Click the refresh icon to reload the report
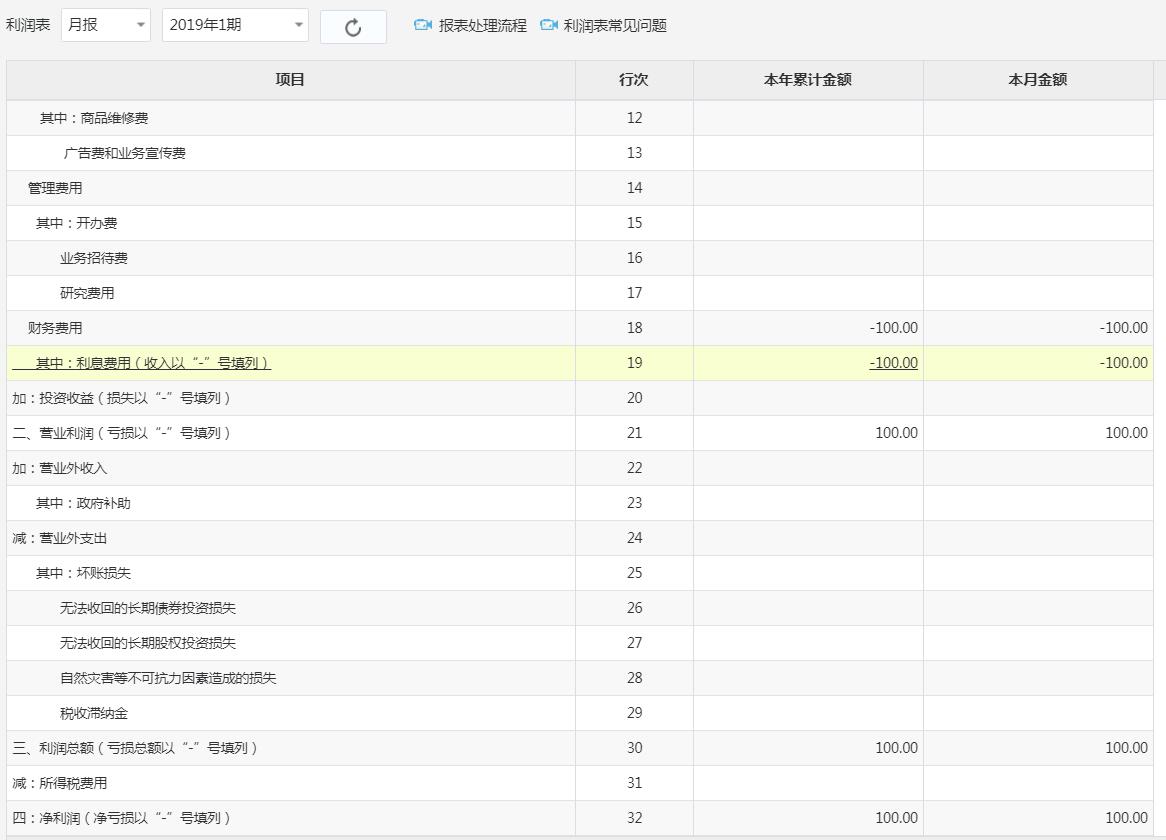Screen dimensions: 1166x840 pos(353,26)
